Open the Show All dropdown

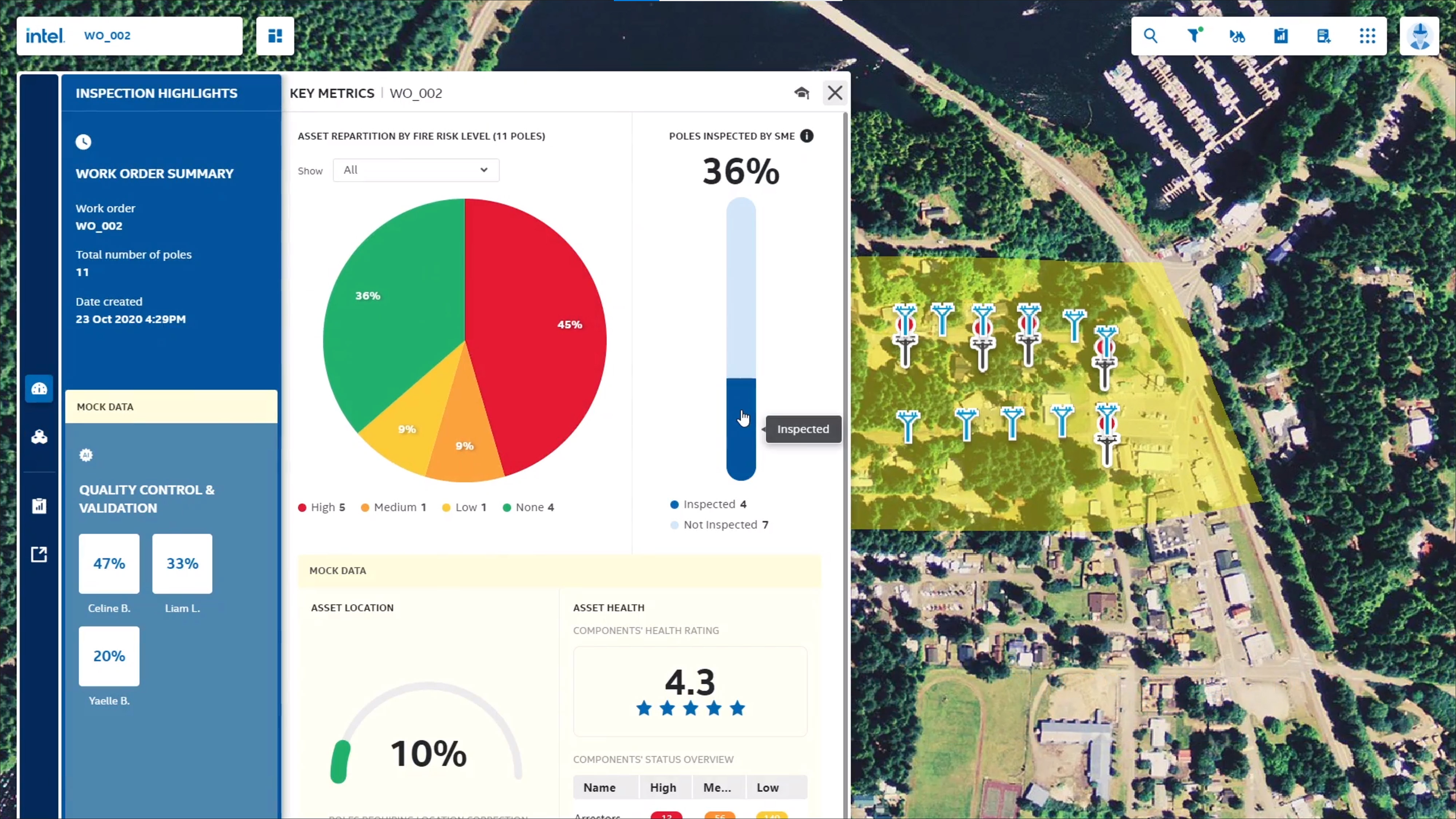pyautogui.click(x=415, y=170)
